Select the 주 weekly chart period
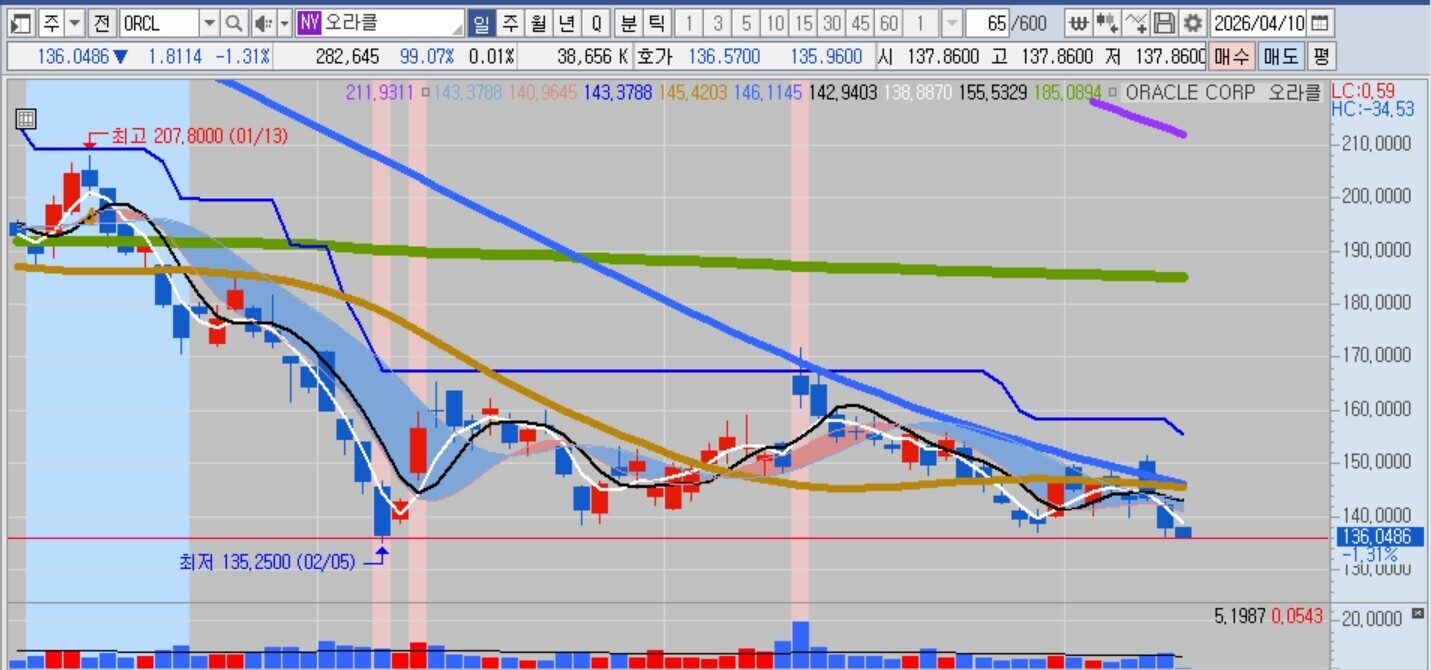Image resolution: width=1431 pixels, height=670 pixels. point(510,22)
